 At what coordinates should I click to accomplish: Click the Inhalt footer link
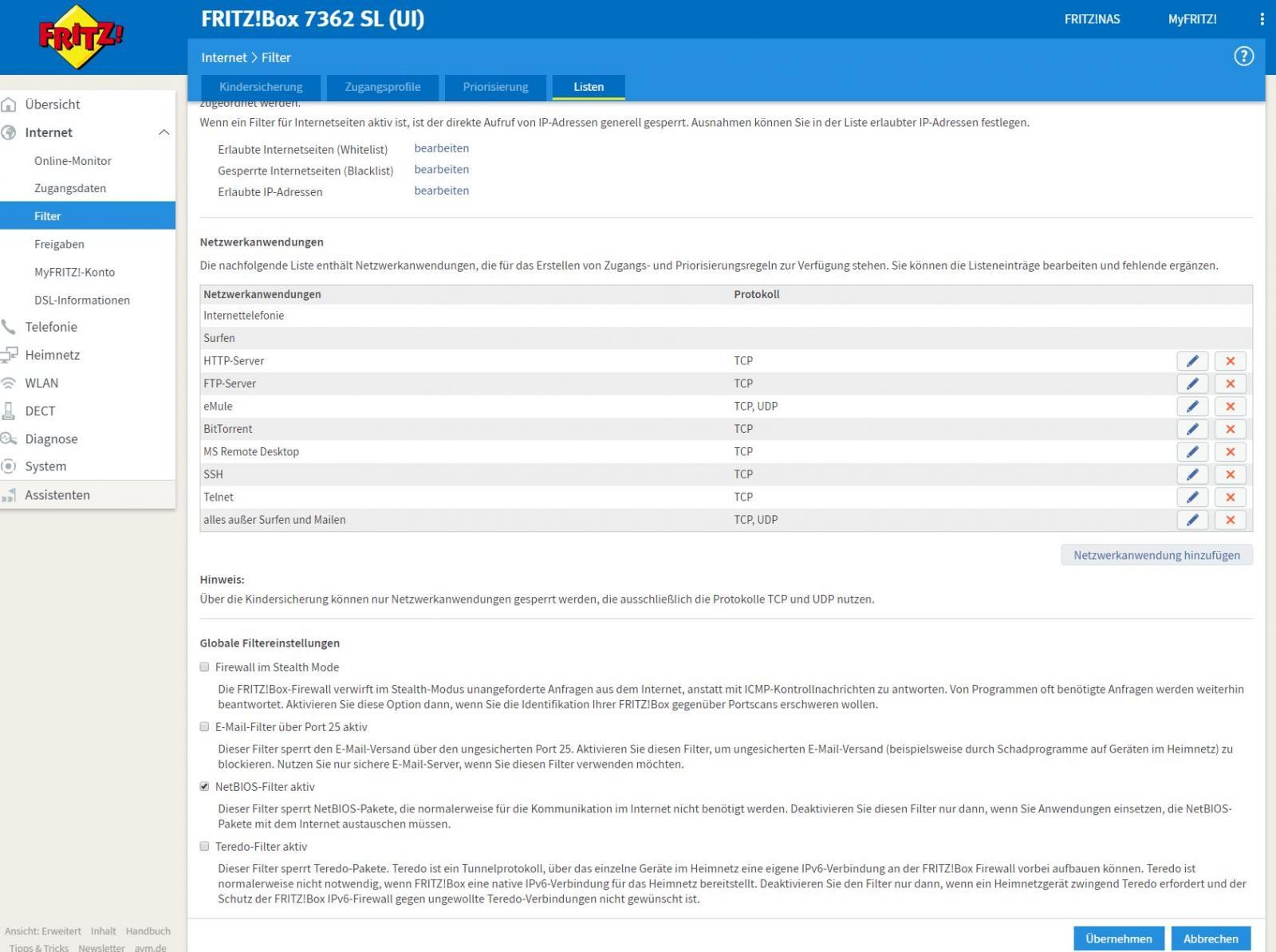pyautogui.click(x=103, y=931)
